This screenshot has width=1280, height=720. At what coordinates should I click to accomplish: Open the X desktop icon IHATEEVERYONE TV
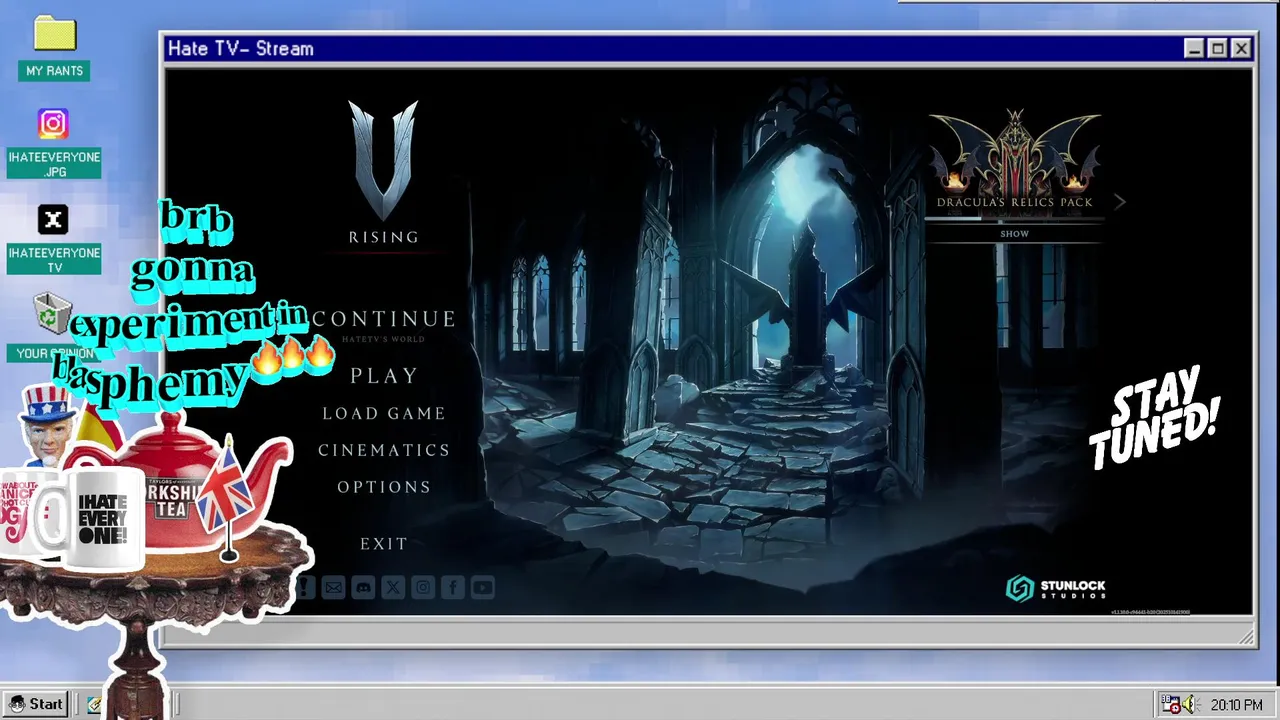pos(54,240)
